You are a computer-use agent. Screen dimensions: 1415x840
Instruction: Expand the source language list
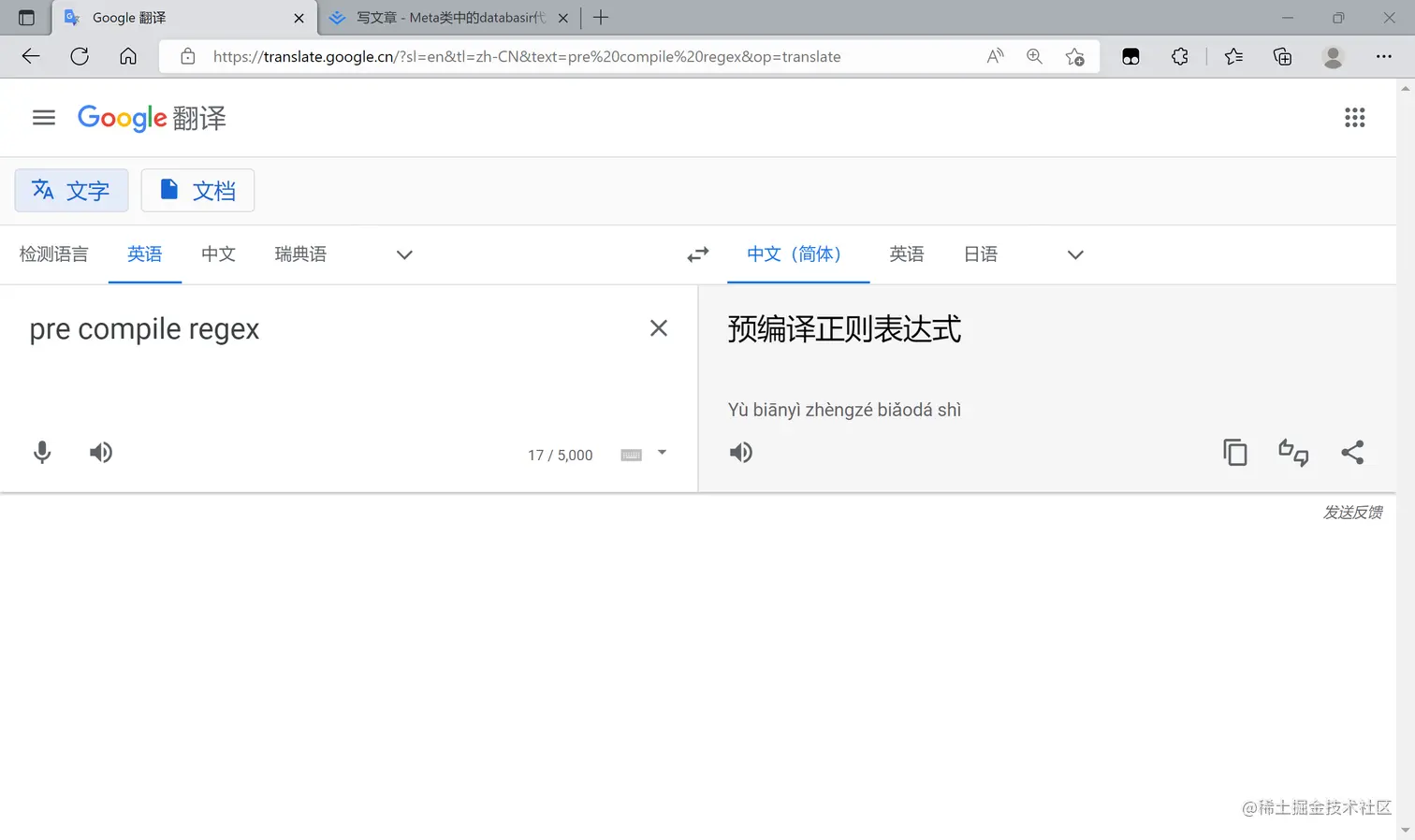(404, 254)
